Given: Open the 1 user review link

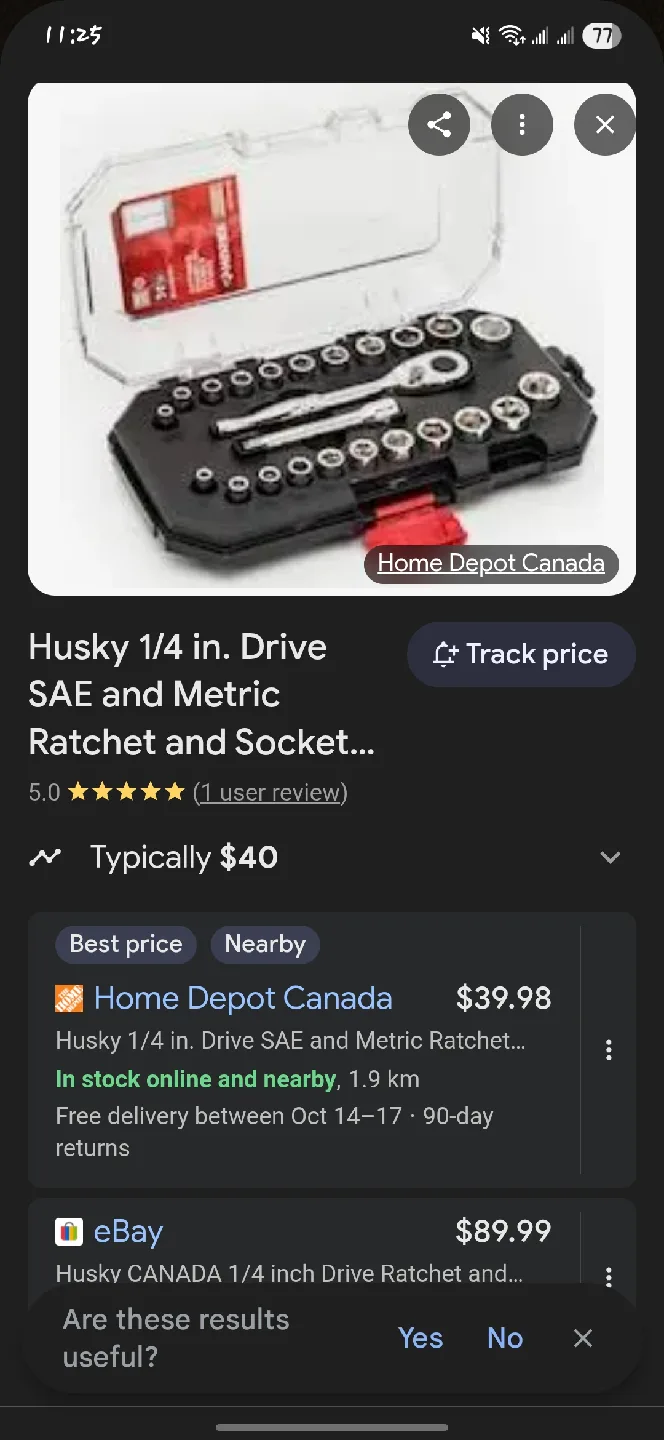Looking at the screenshot, I should click(x=270, y=792).
